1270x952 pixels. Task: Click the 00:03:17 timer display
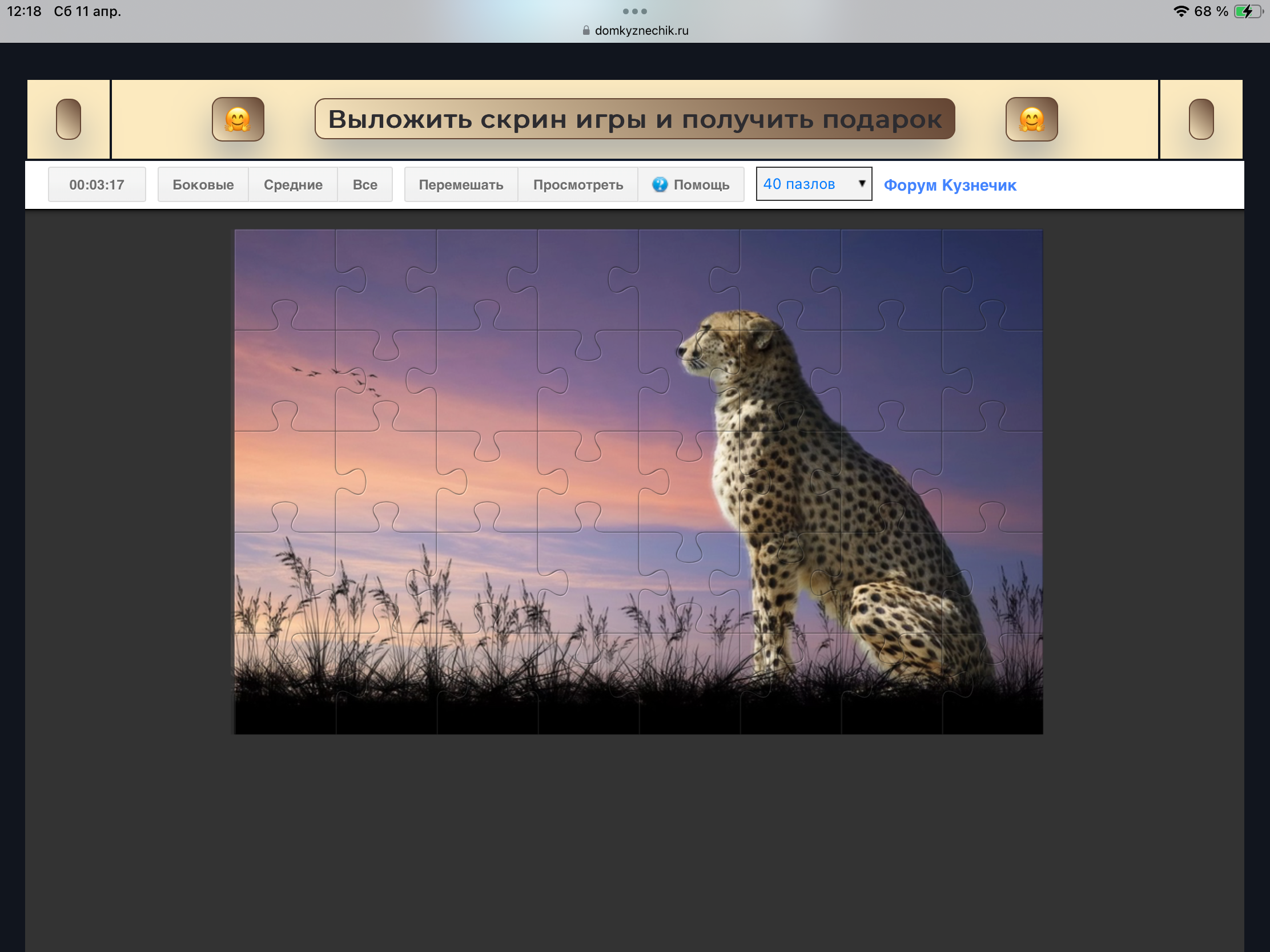(x=97, y=185)
